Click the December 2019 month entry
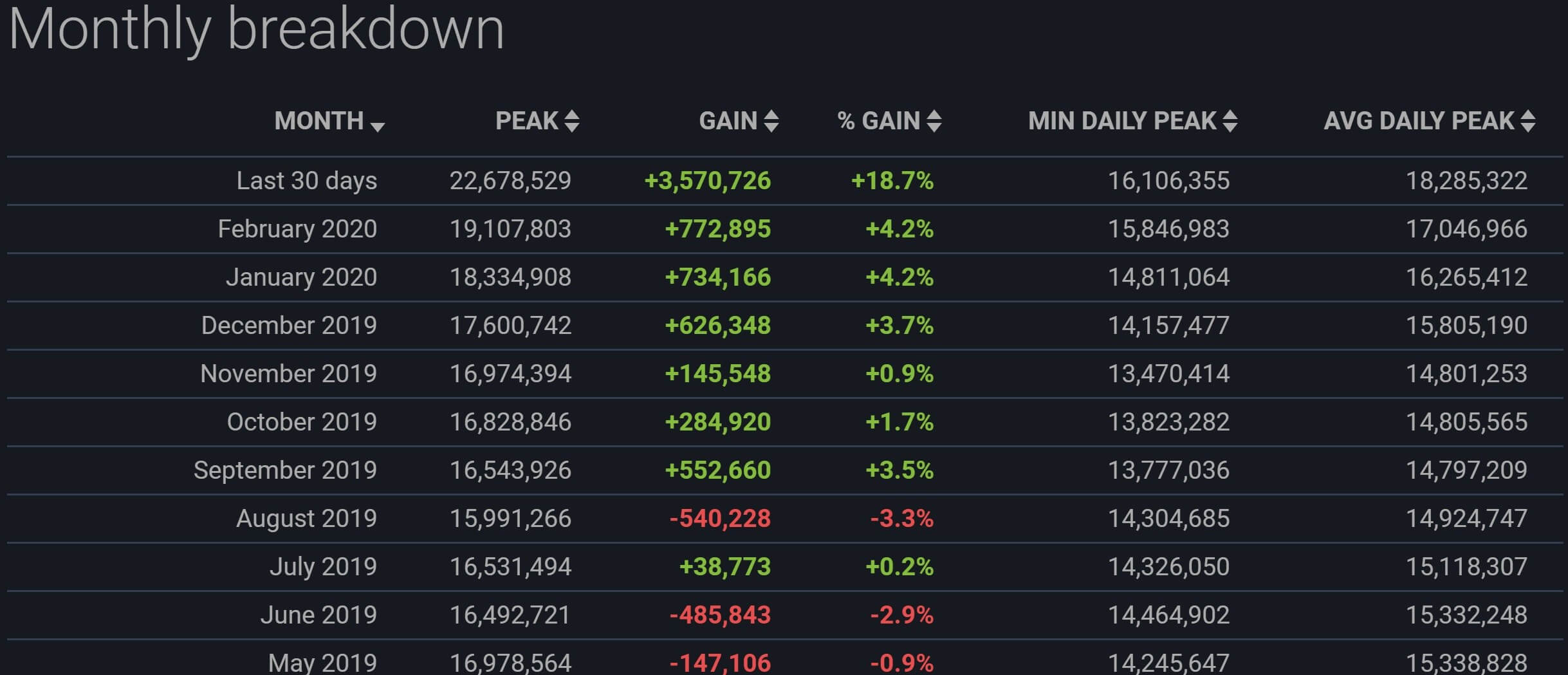Screen dimensions: 1568x675 coord(289,326)
